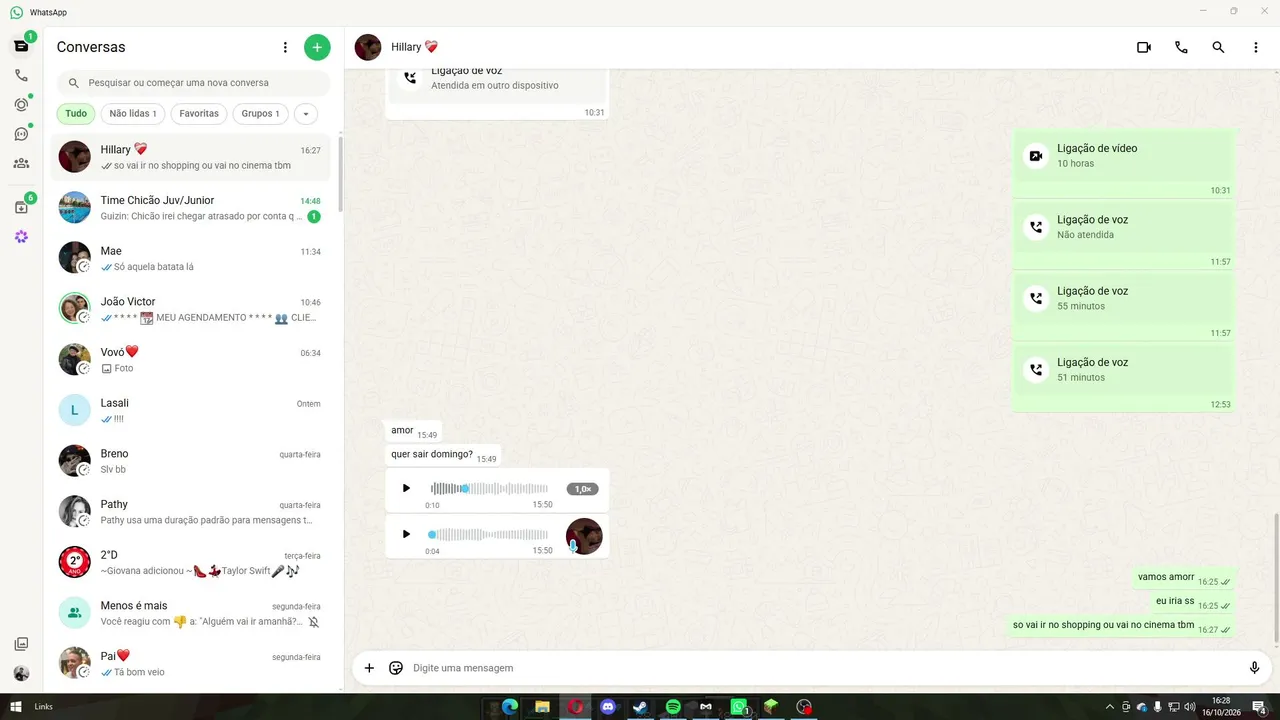Seek within the 0:10 voice message waveform
The width and height of the screenshot is (1280, 720).
pos(489,488)
